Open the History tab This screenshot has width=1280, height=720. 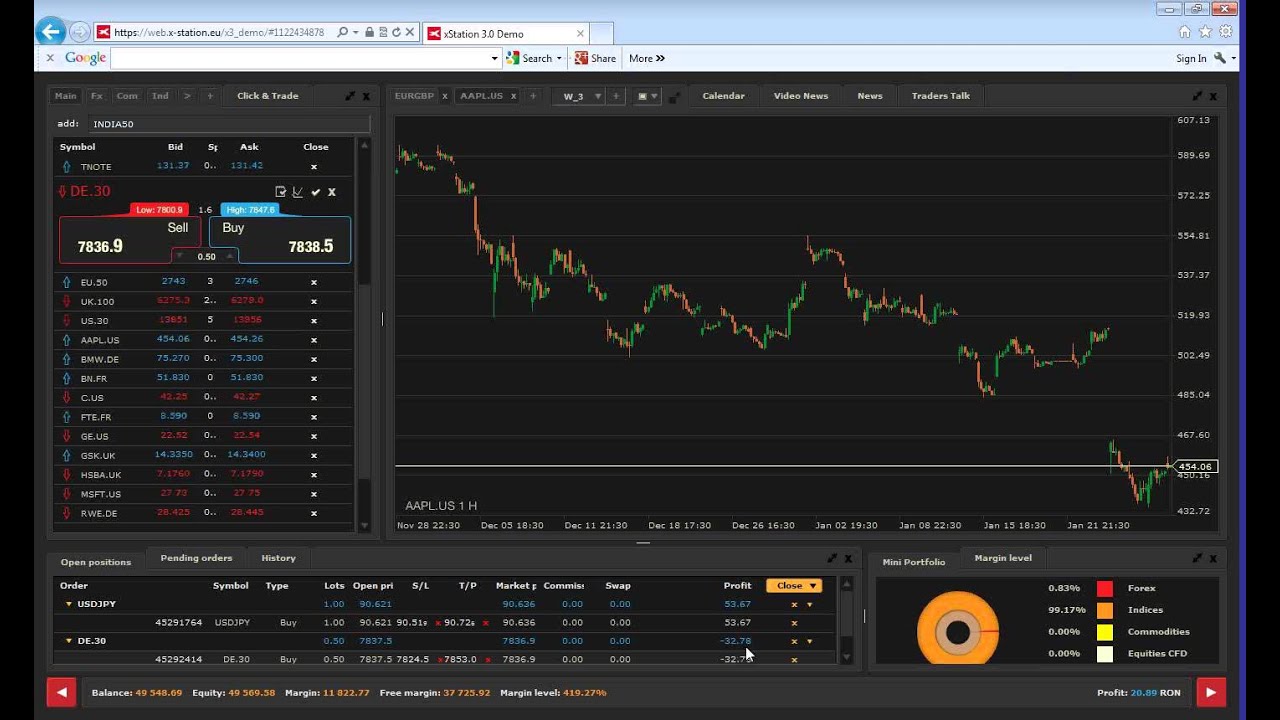(278, 558)
